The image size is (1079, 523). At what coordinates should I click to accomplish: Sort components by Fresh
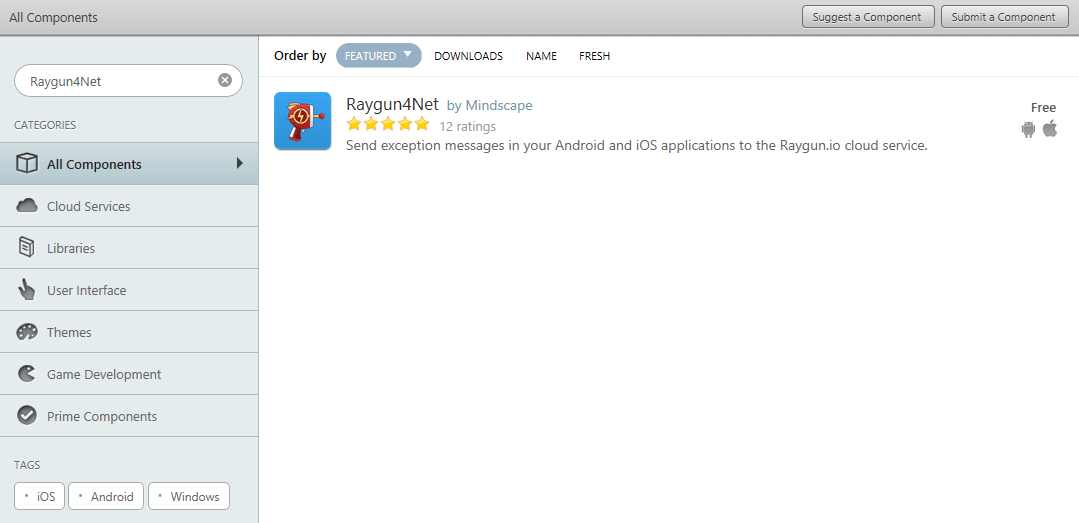coord(595,56)
